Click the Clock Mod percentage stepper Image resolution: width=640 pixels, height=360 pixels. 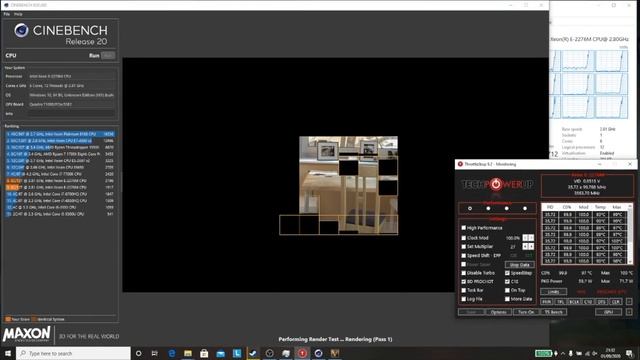[528, 238]
